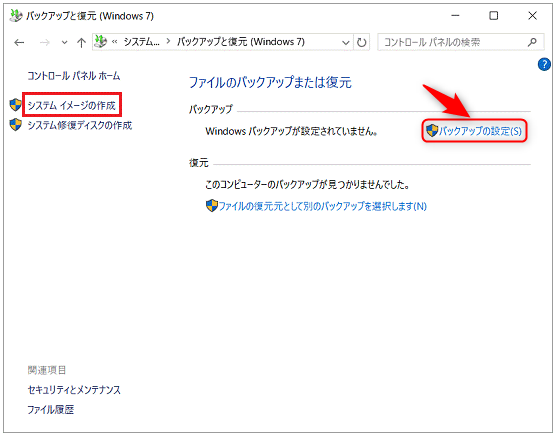Open セキュリティとメンテナンス related link
The height and width of the screenshot is (435, 556).
point(74,390)
